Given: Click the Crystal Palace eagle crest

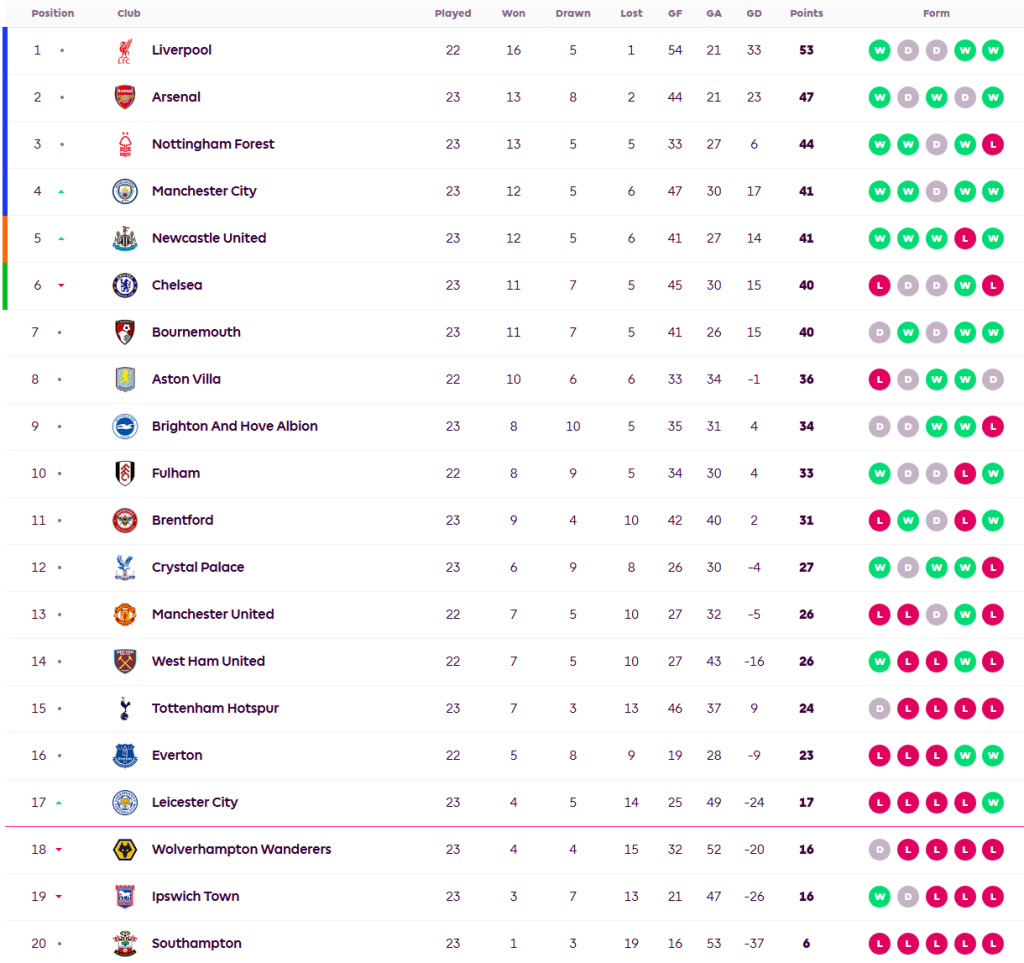Looking at the screenshot, I should pyautogui.click(x=125, y=568).
